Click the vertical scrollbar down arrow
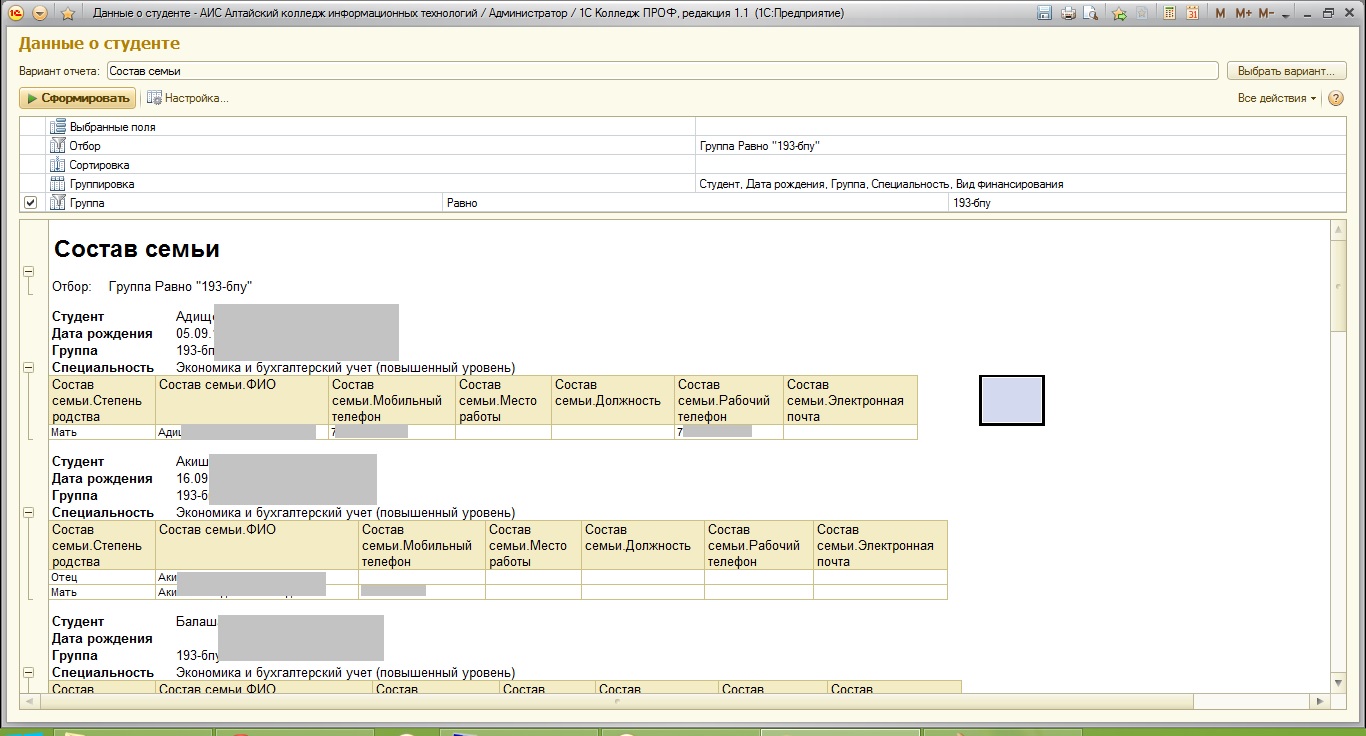 point(1338,682)
